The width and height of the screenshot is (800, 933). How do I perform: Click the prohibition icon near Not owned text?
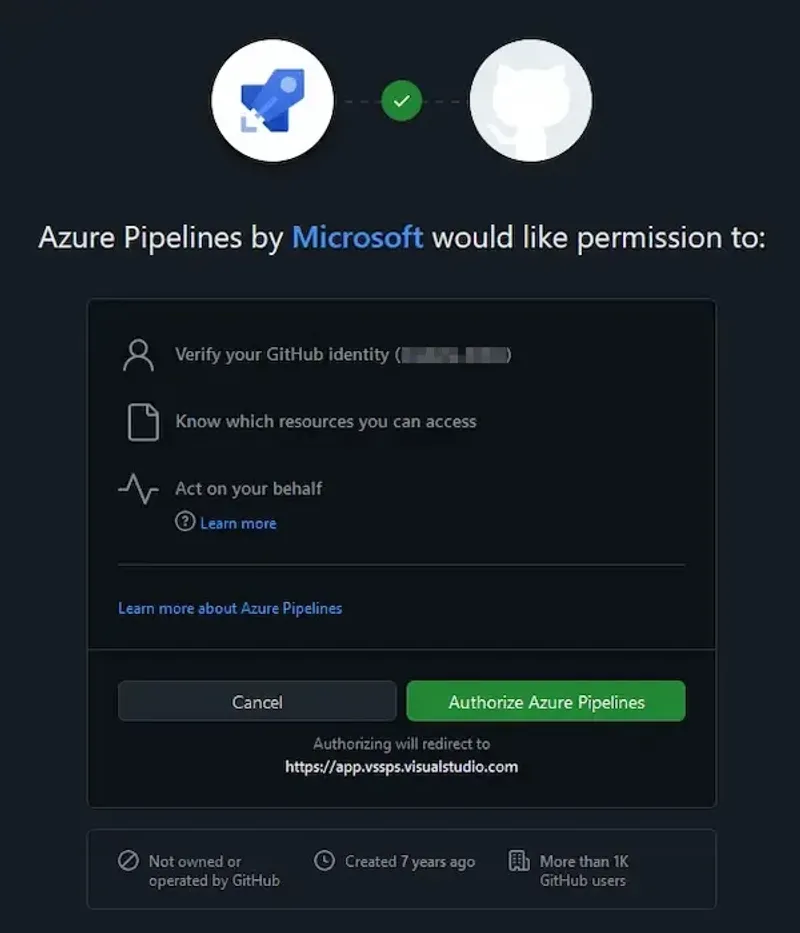(129, 861)
